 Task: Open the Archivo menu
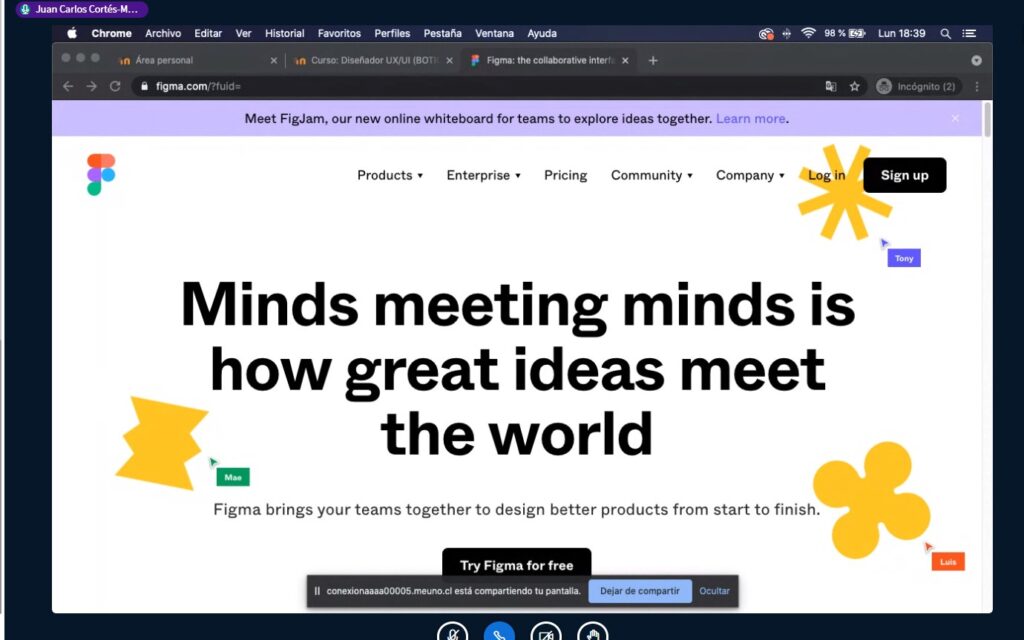tap(163, 33)
